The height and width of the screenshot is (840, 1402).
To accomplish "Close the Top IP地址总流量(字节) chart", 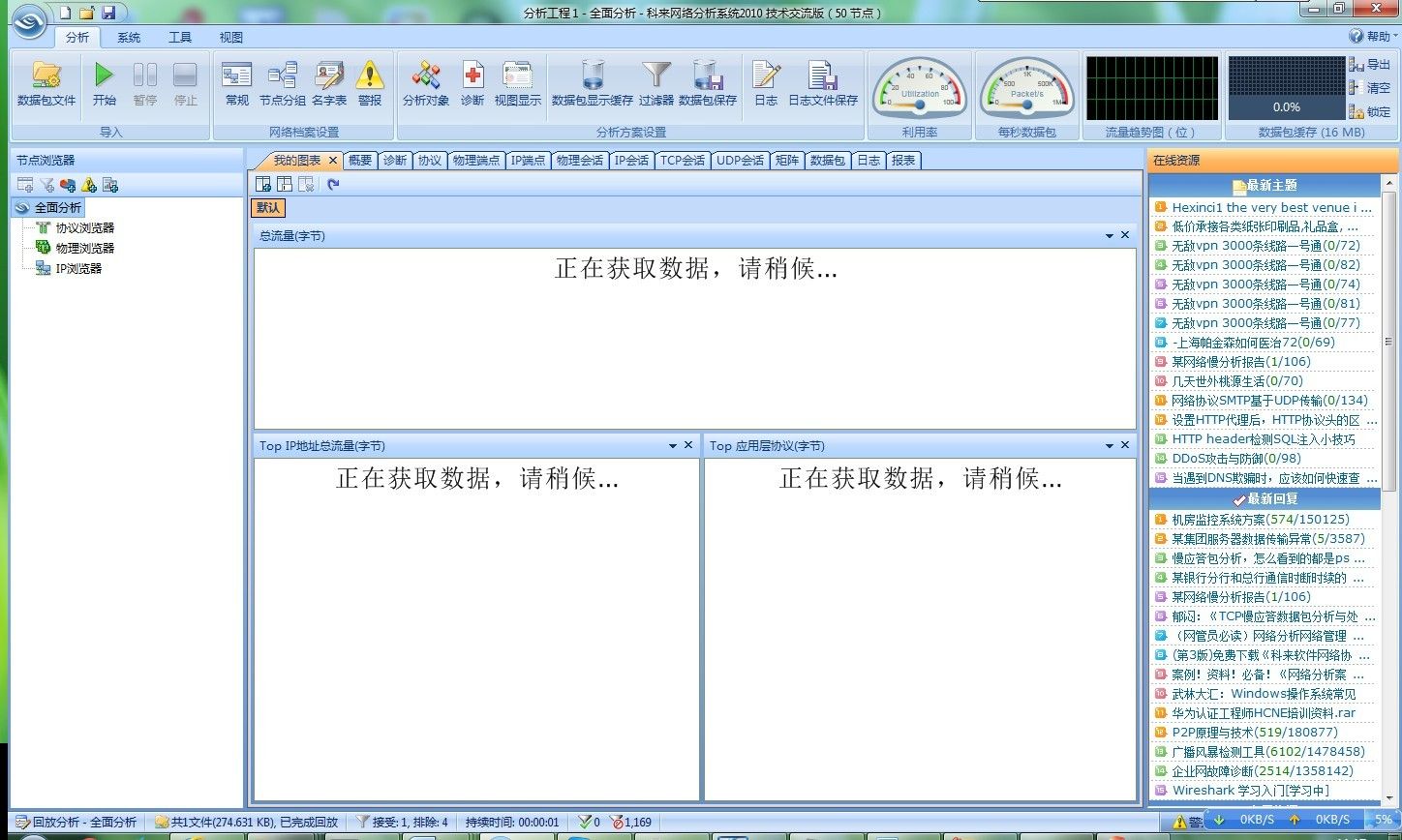I will pos(688,445).
